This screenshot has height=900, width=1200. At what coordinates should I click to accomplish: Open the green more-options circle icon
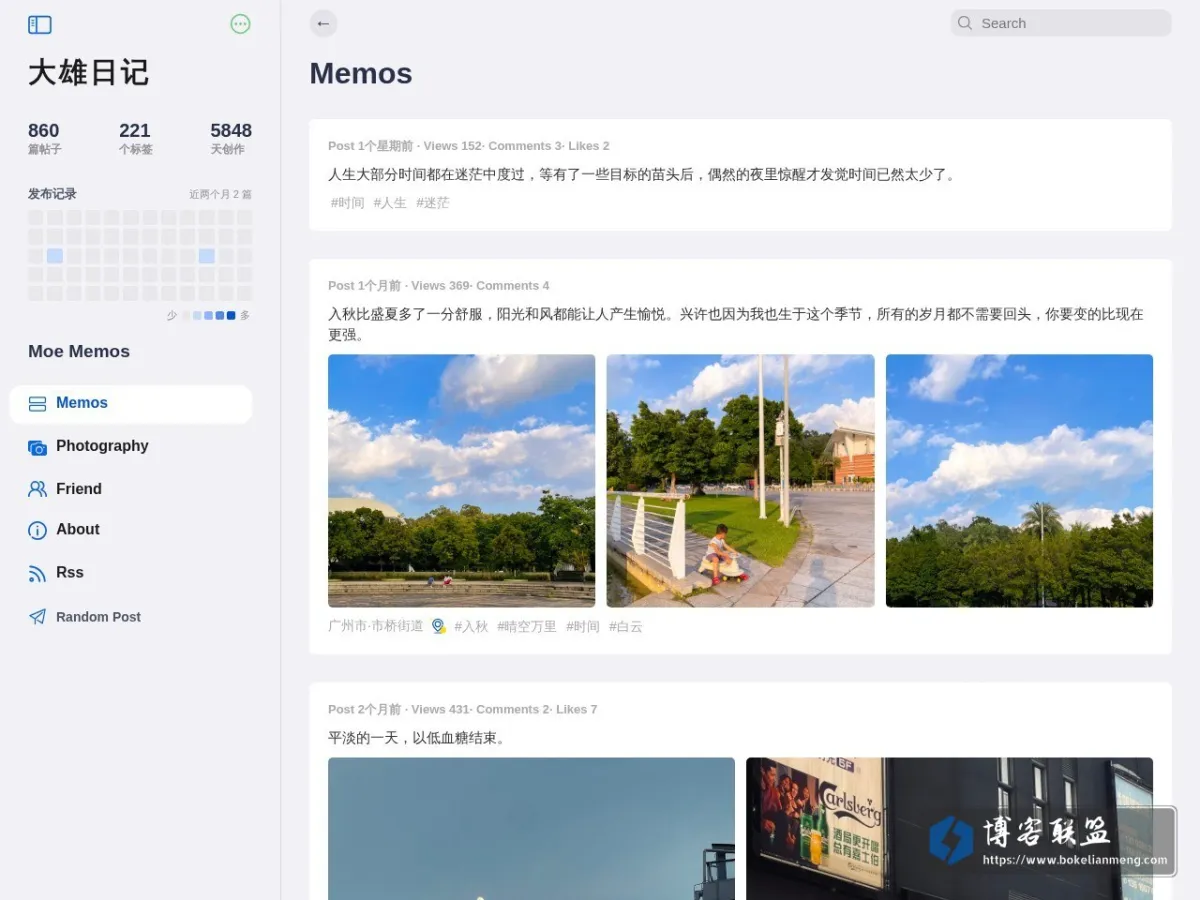point(240,24)
